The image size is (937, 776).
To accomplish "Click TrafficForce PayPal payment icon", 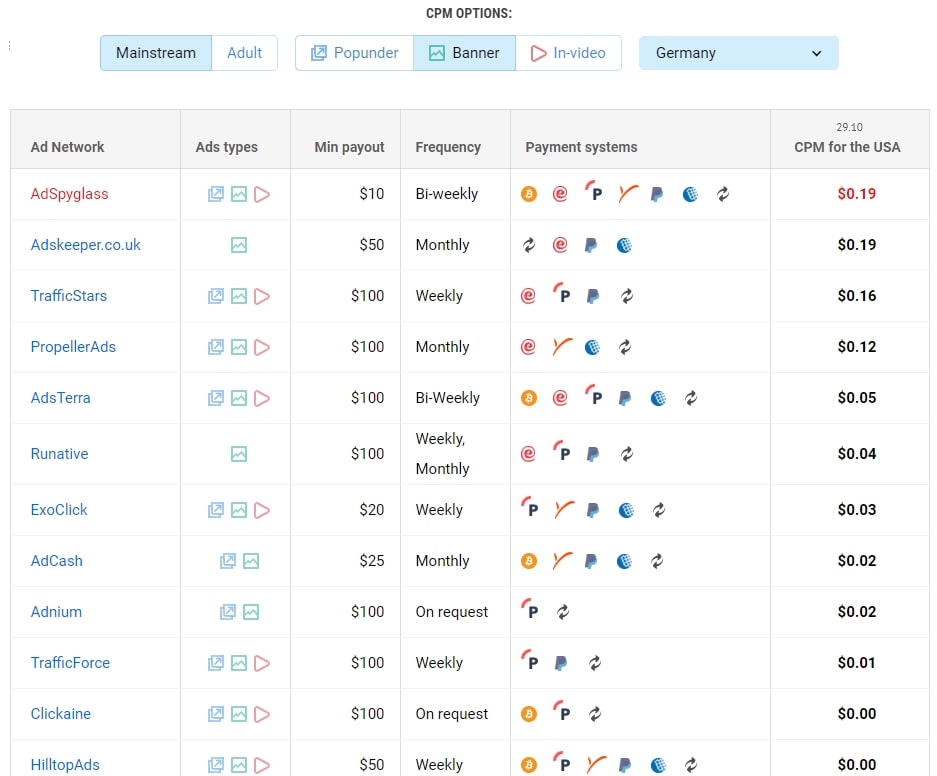I will tap(561, 663).
